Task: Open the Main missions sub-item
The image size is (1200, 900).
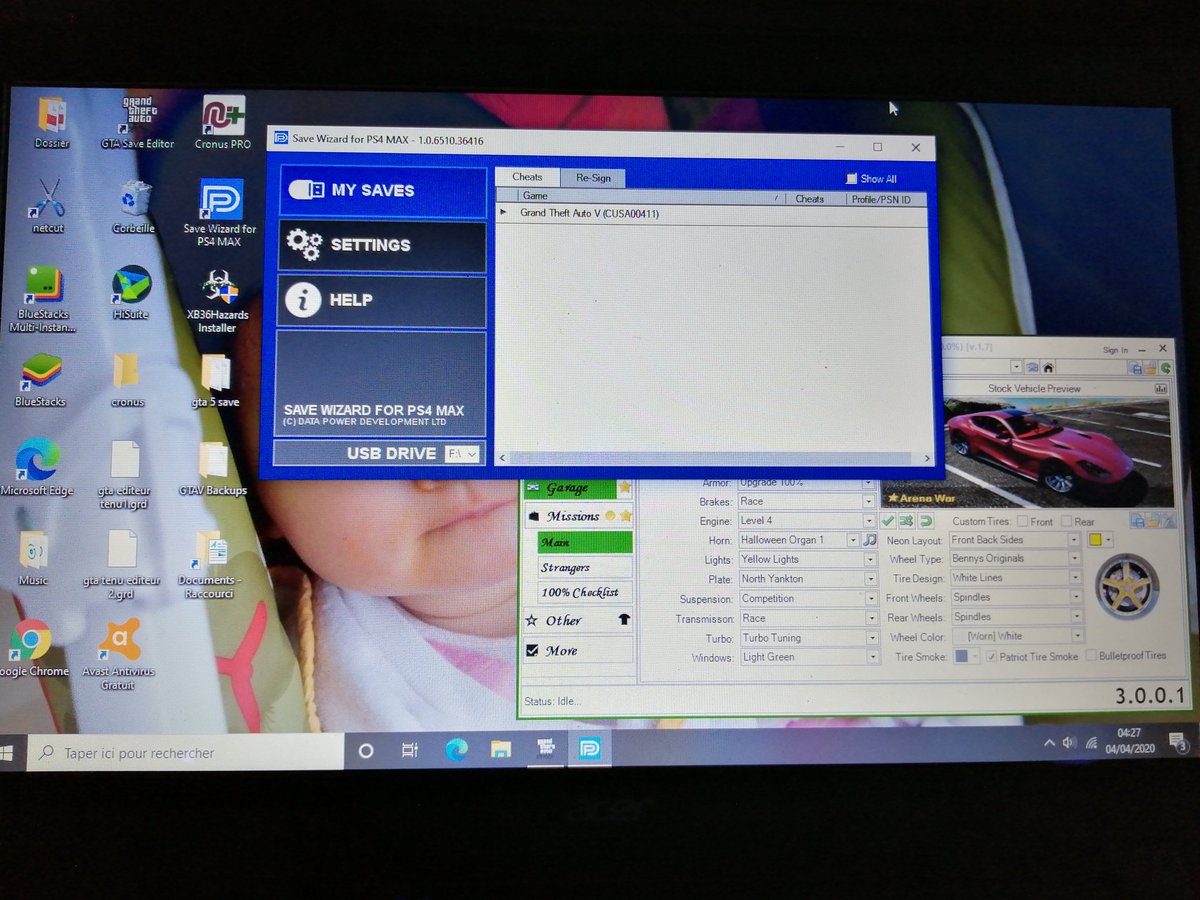Action: [x=585, y=542]
